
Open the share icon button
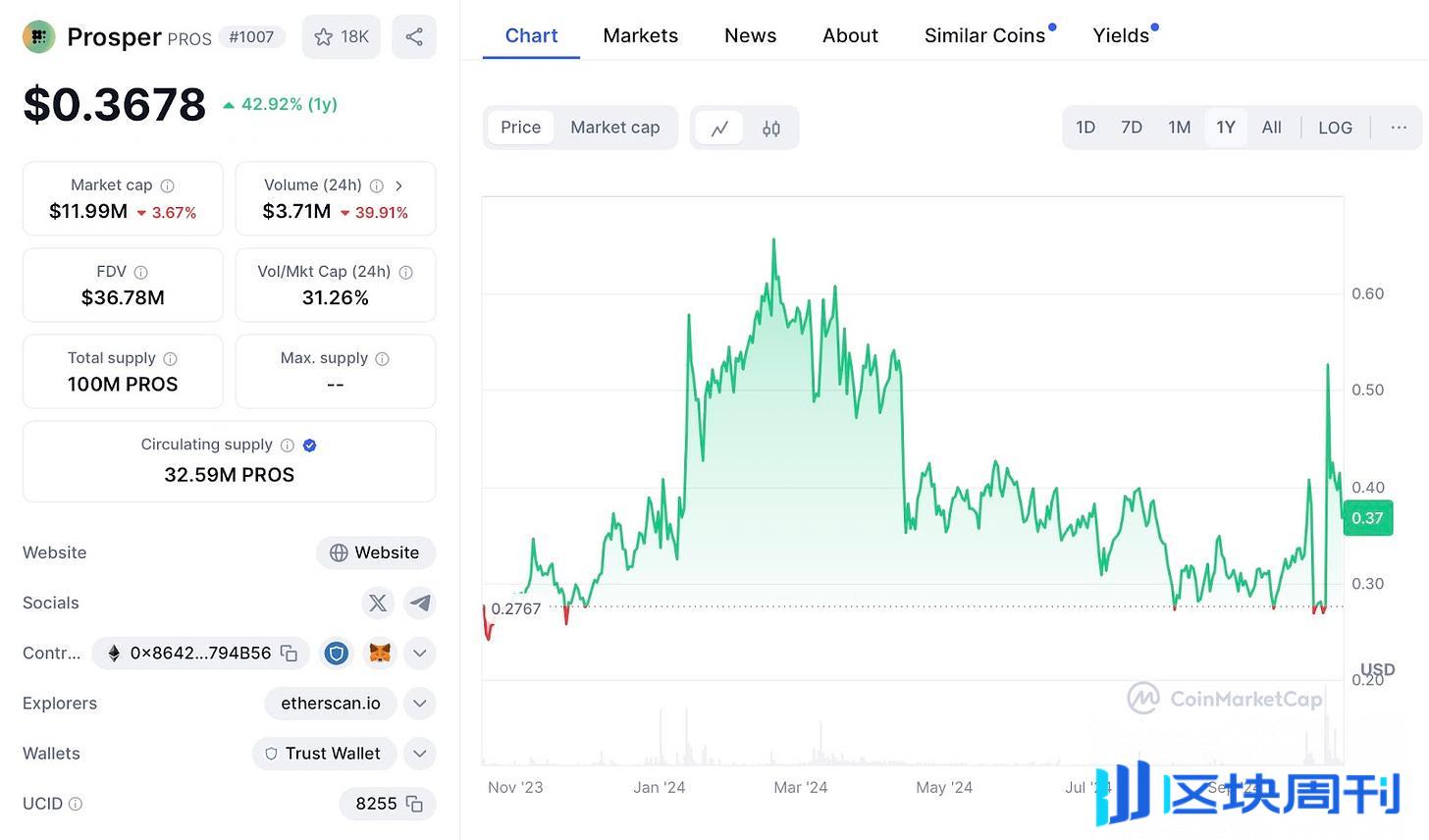tap(414, 37)
